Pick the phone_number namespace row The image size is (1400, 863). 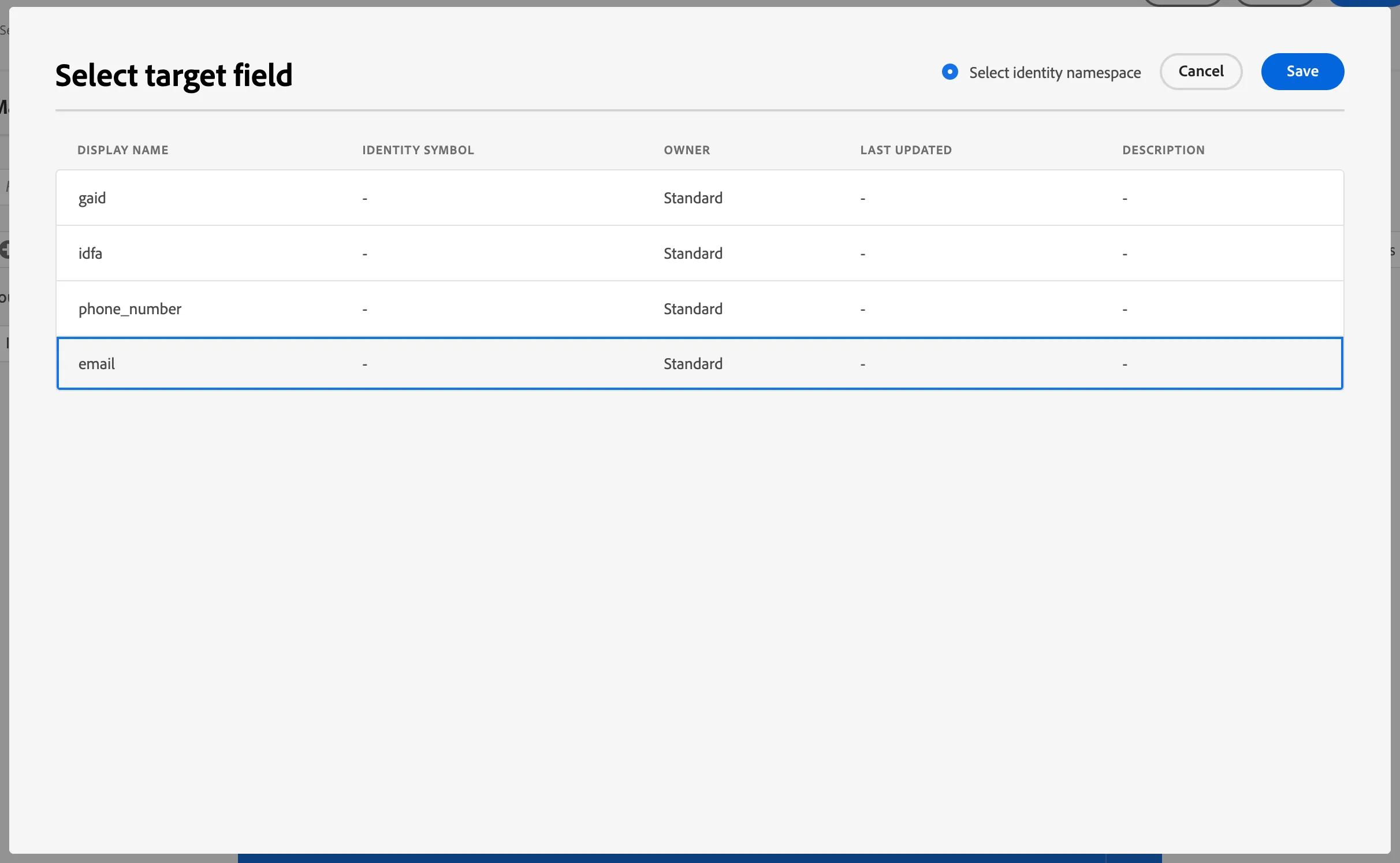[x=699, y=308]
